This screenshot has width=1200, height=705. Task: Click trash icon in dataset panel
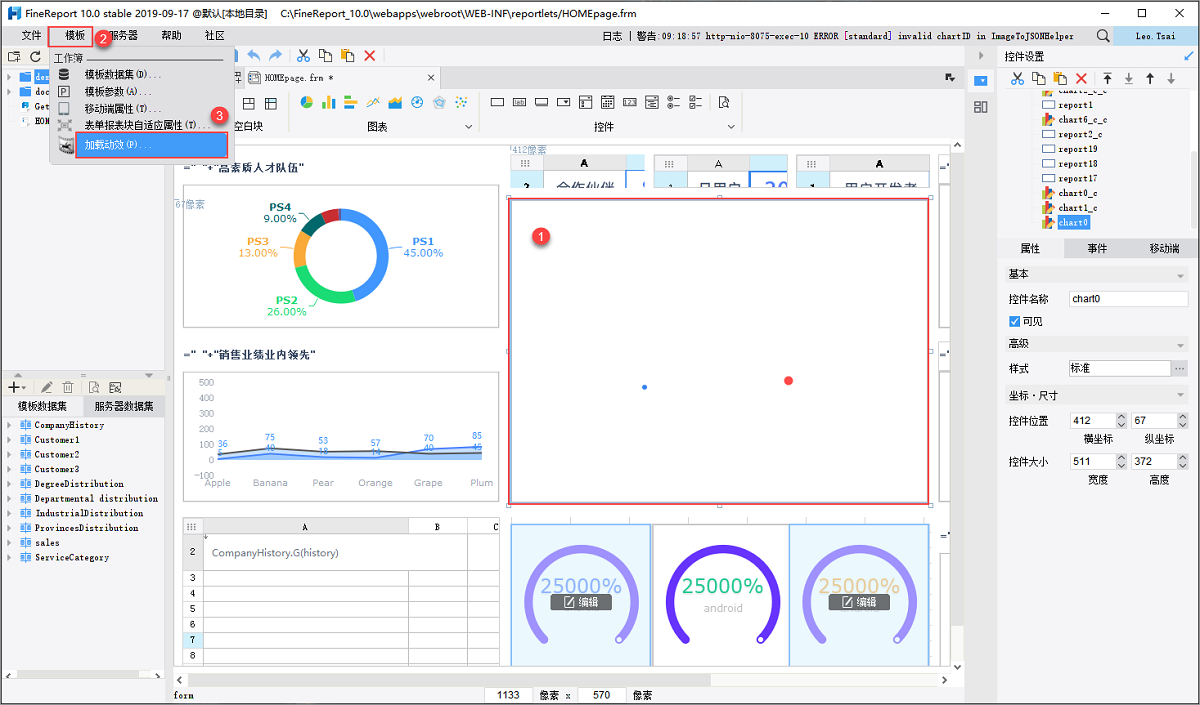[x=68, y=387]
